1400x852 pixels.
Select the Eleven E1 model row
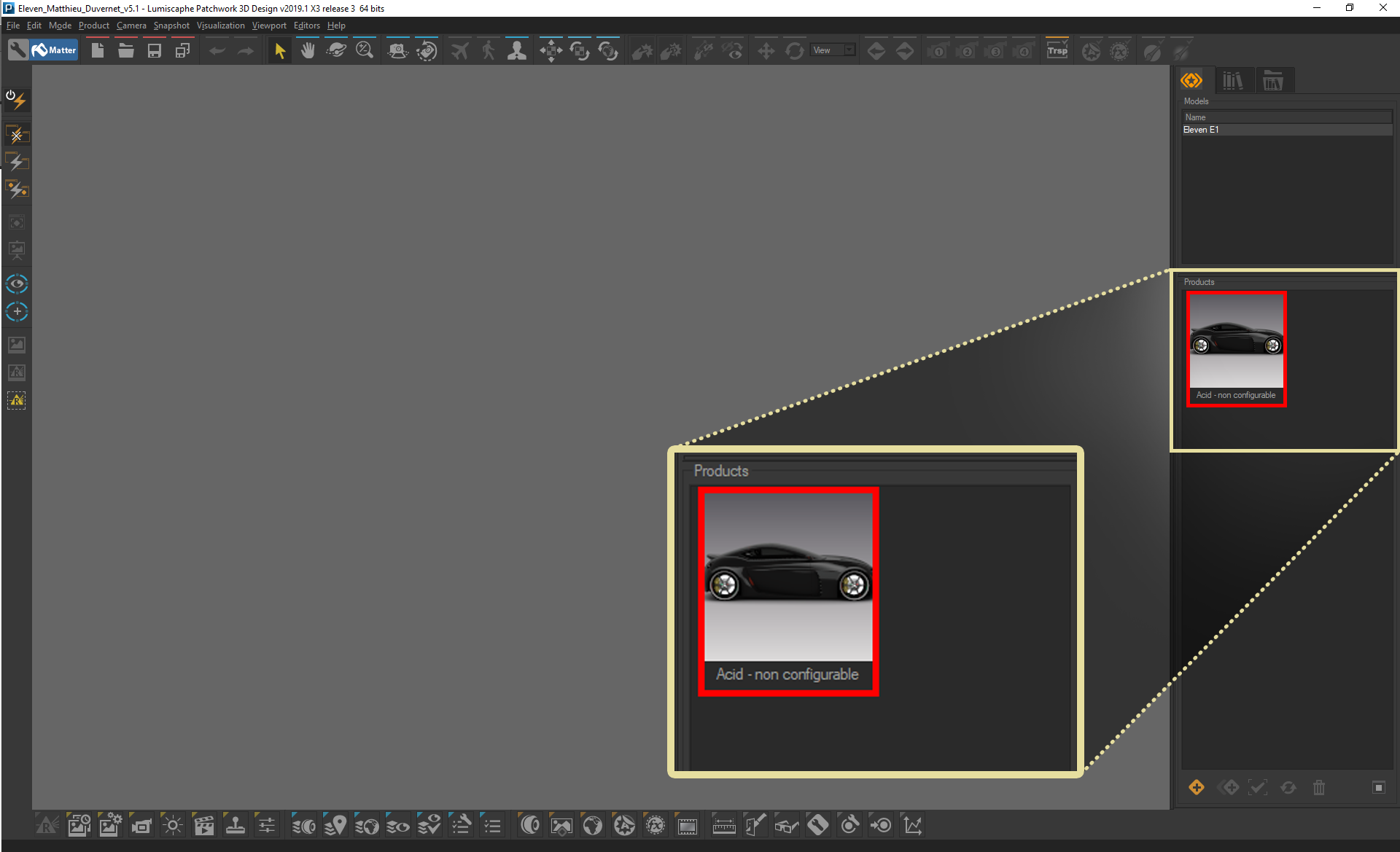tap(1287, 130)
